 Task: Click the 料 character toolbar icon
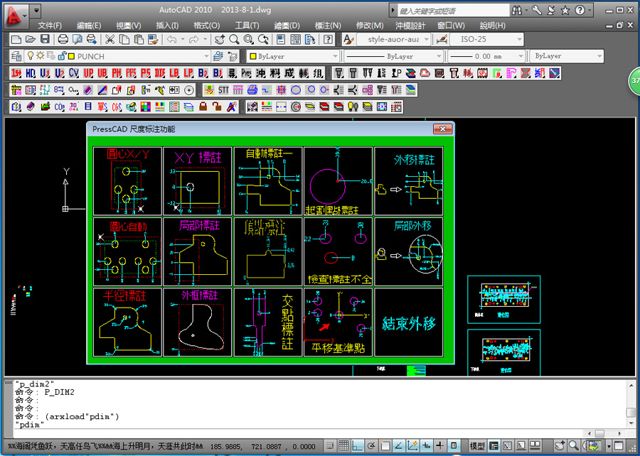click(275, 73)
